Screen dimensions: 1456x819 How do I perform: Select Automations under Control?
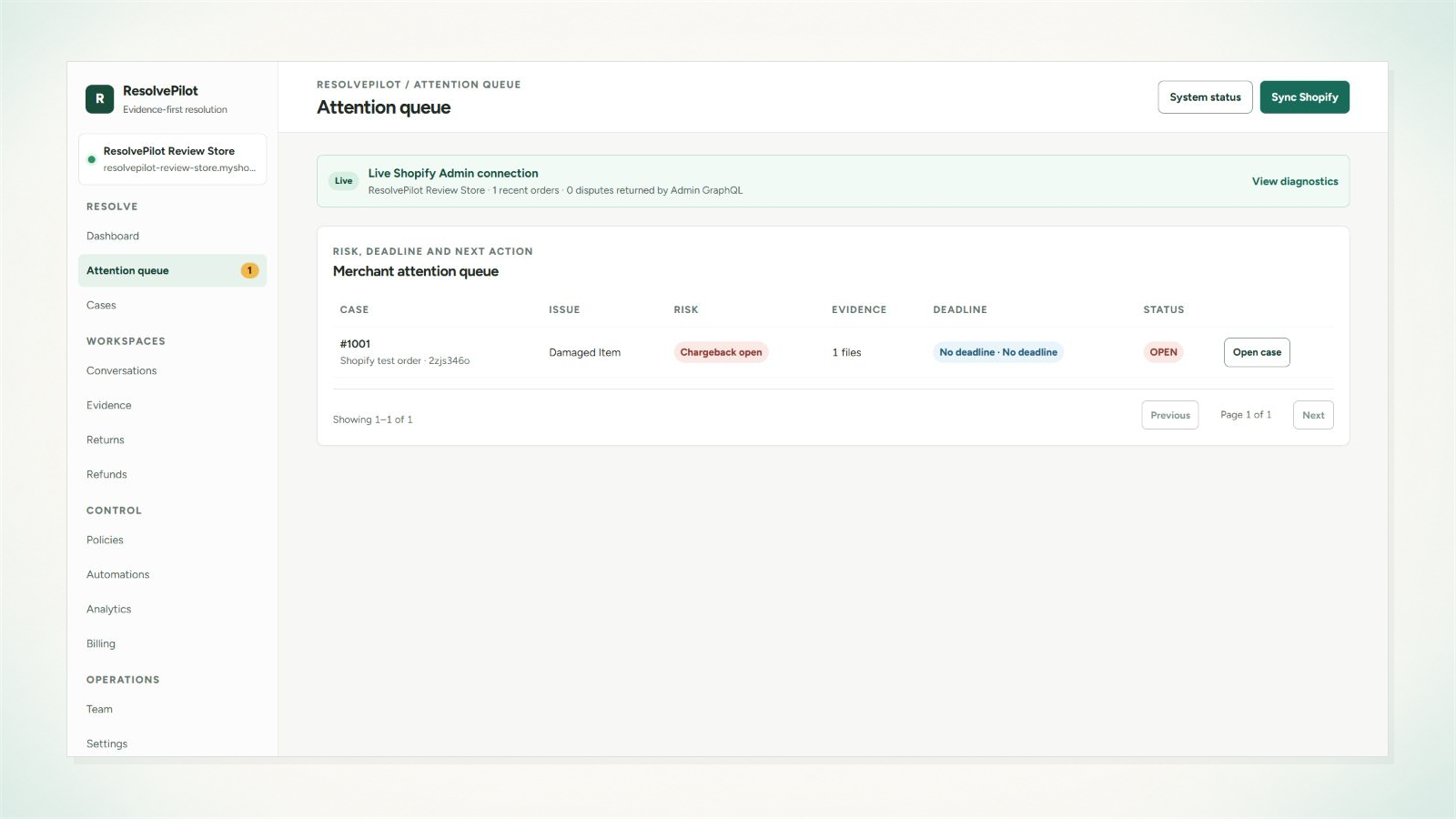117,574
